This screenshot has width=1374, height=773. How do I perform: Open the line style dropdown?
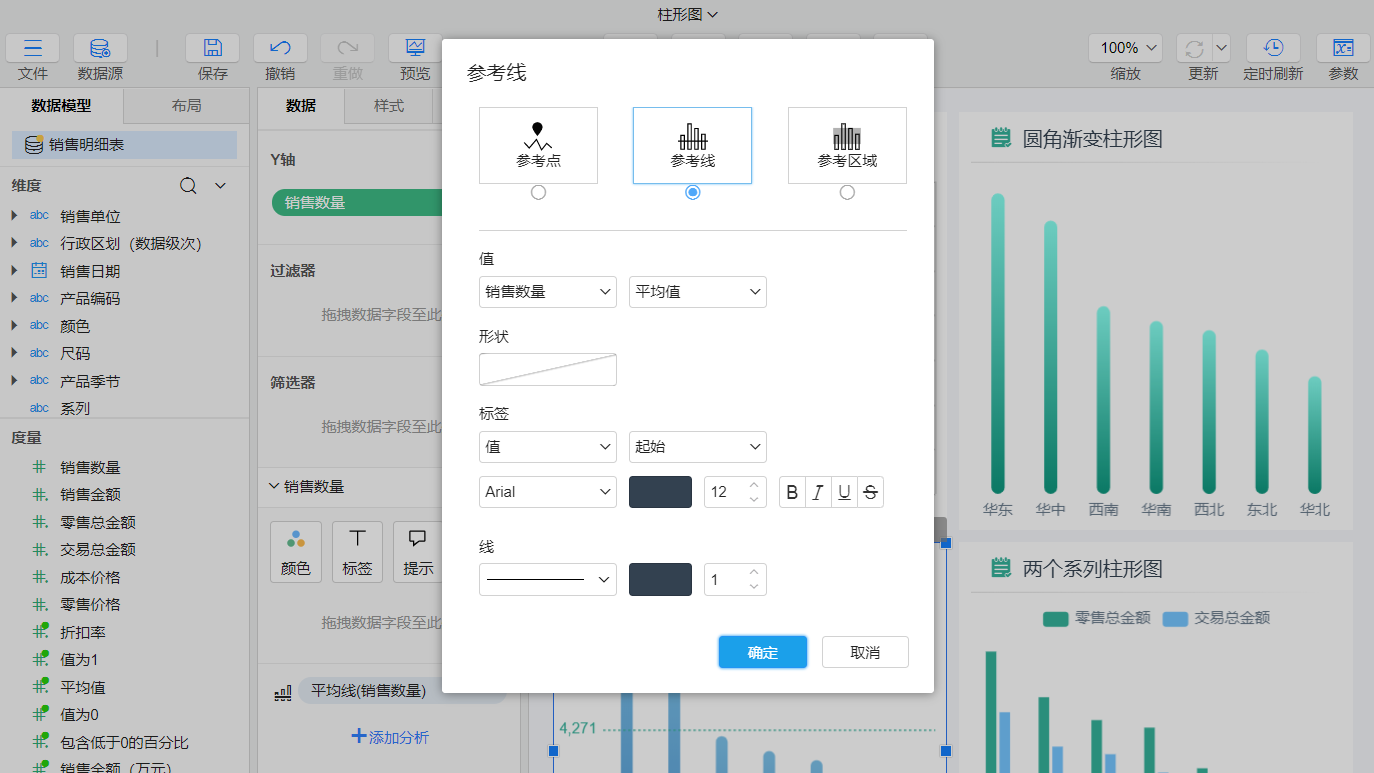point(547,579)
